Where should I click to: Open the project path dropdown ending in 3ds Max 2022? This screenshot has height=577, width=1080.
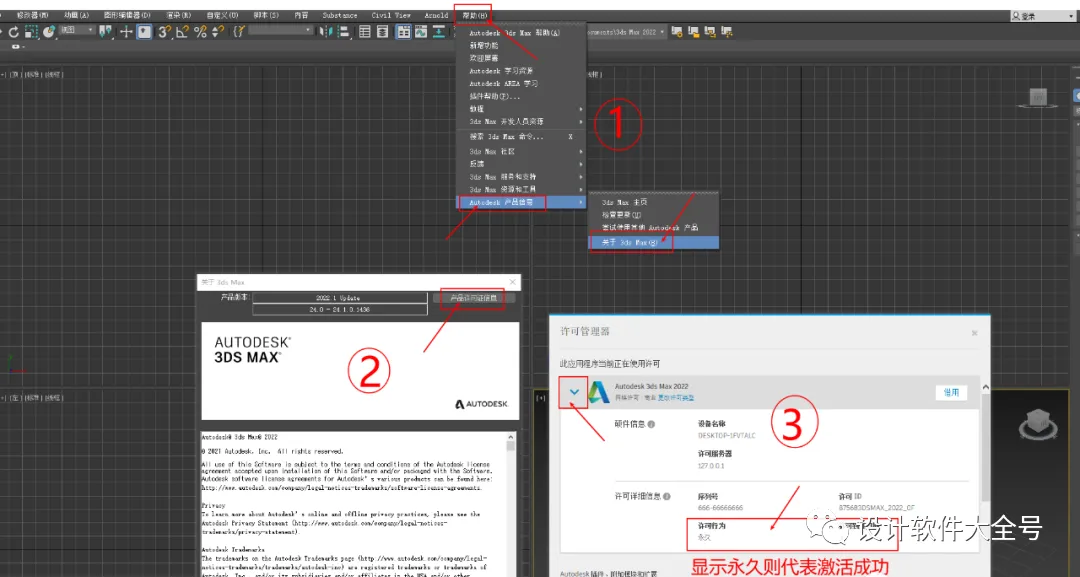[x=625, y=32]
